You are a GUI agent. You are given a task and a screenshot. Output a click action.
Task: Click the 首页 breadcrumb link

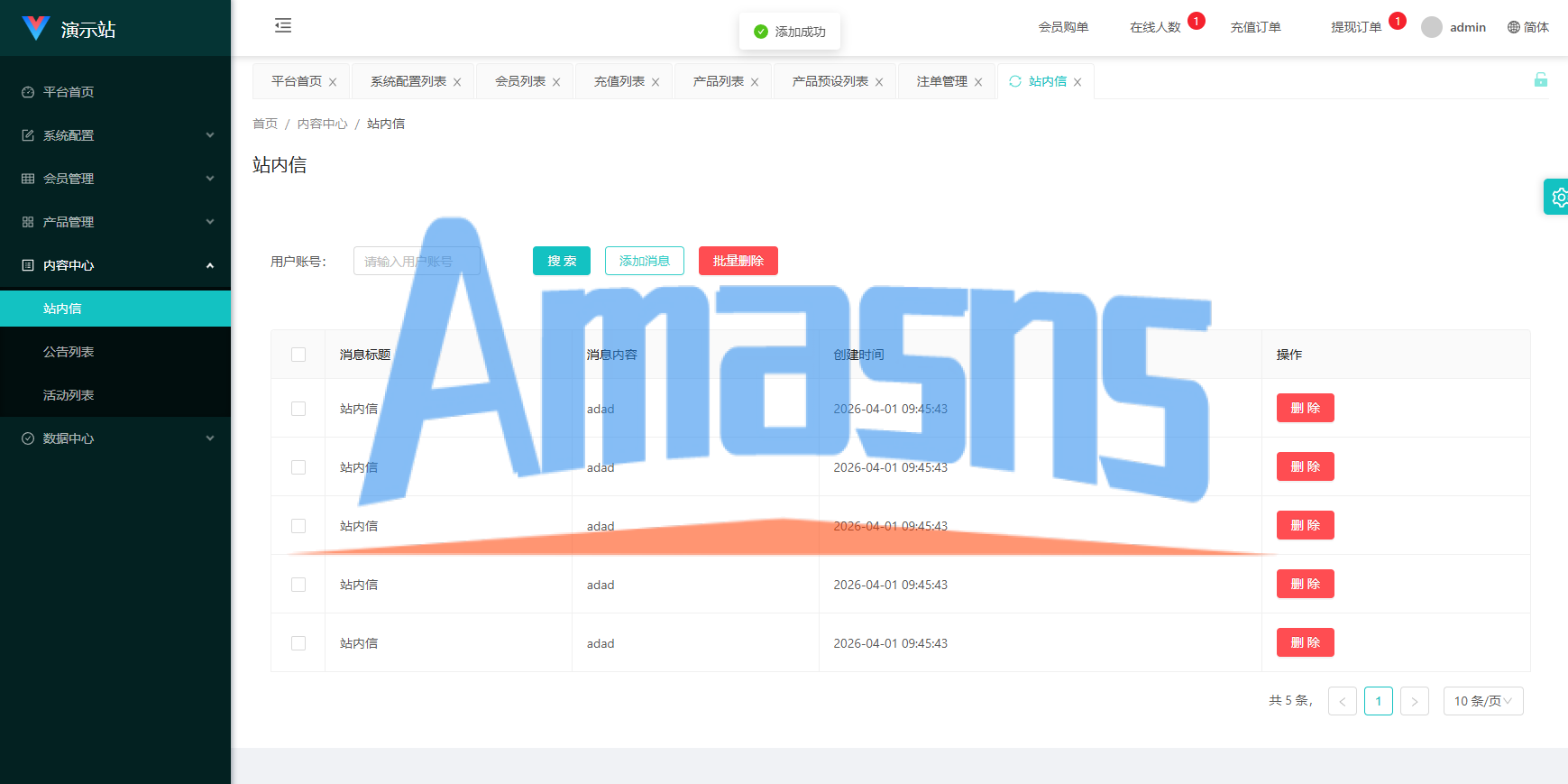tap(265, 124)
